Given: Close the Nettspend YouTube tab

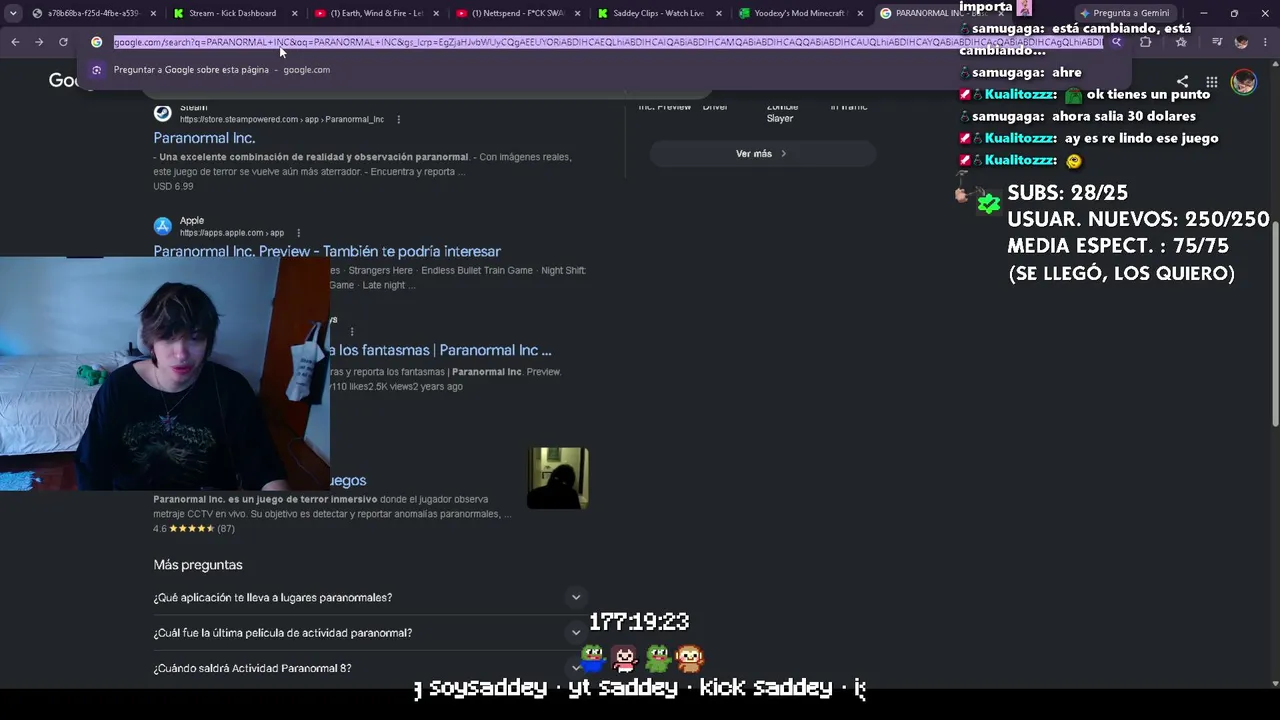Looking at the screenshot, I should coord(577,13).
